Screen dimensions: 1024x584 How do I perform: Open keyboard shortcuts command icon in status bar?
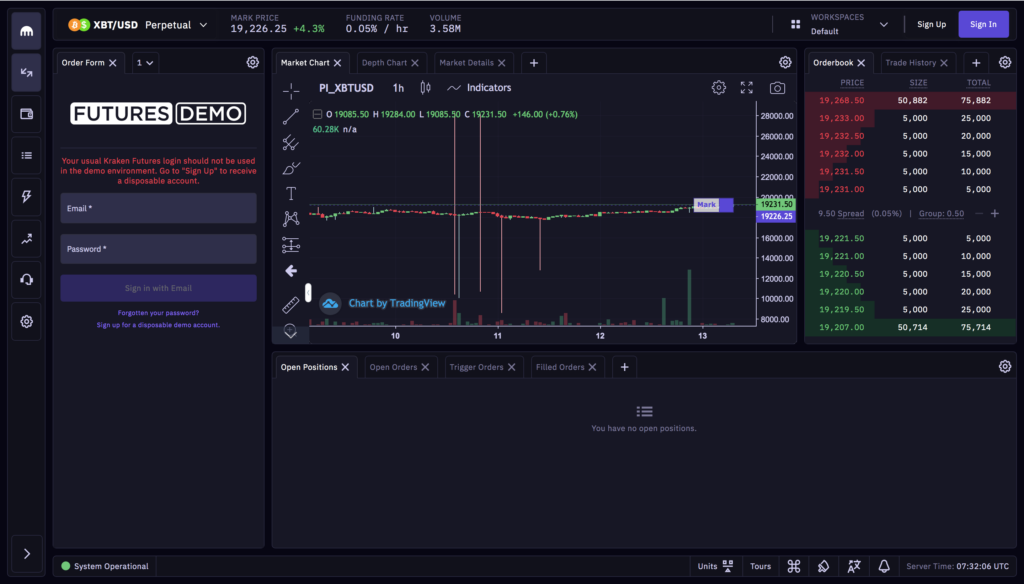point(793,566)
